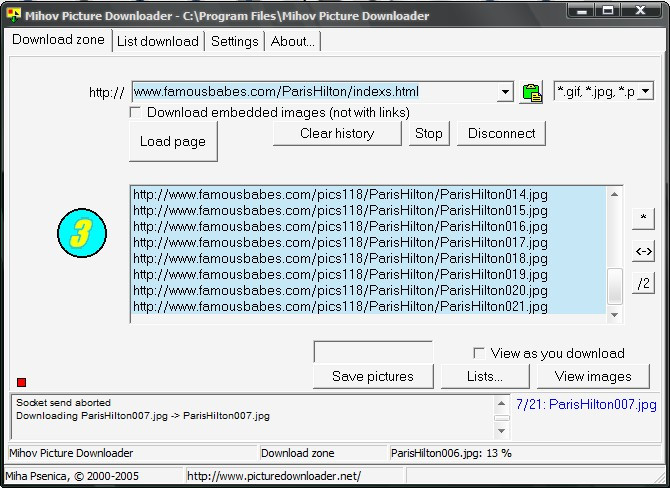670x488 pixels.
Task: Open the Lists... button
Action: tap(485, 376)
